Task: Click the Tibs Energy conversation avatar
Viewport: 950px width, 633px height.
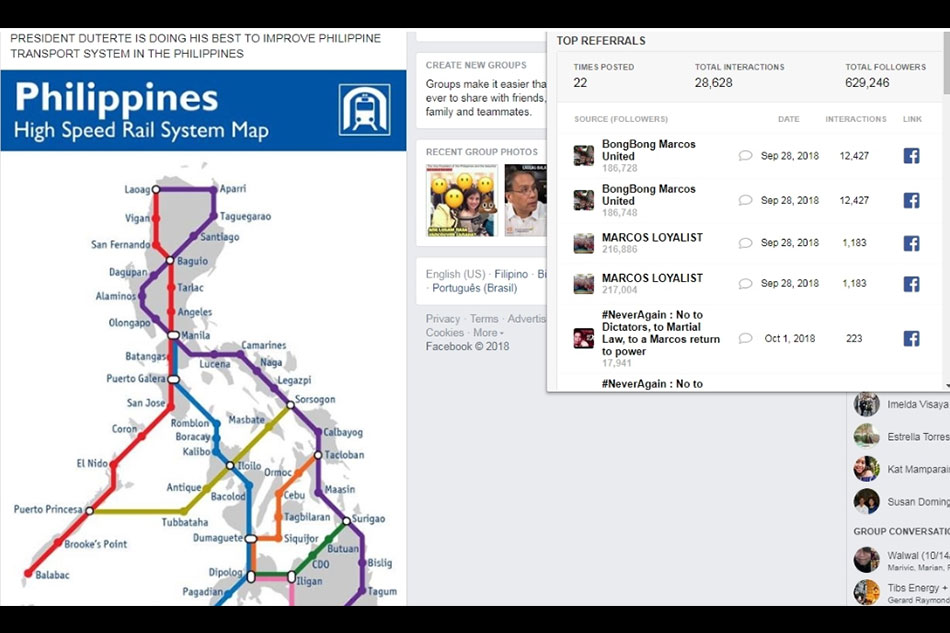Action: [x=866, y=592]
